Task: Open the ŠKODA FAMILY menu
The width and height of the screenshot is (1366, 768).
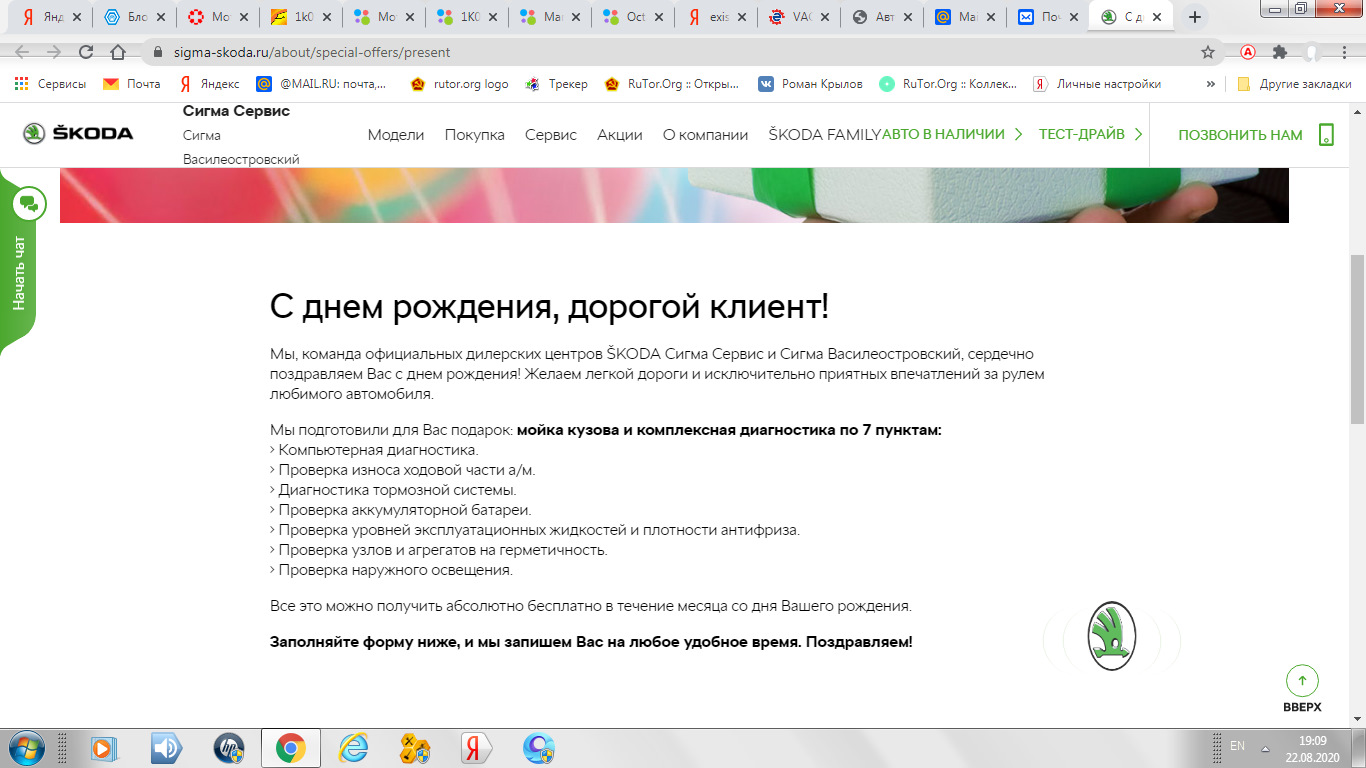Action: pyautogui.click(x=825, y=135)
